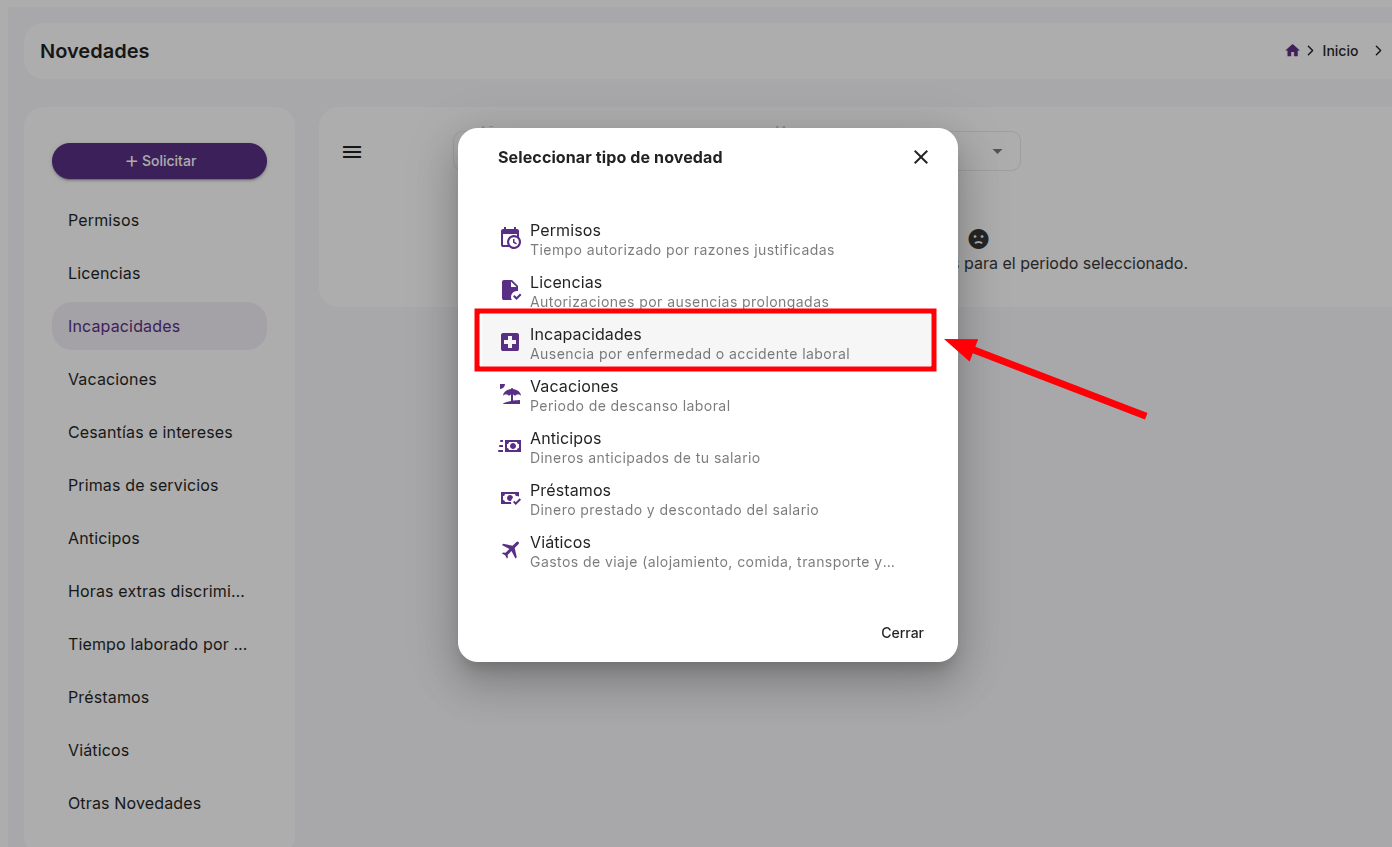Select Permisos in the dialog list

pyautogui.click(x=708, y=239)
